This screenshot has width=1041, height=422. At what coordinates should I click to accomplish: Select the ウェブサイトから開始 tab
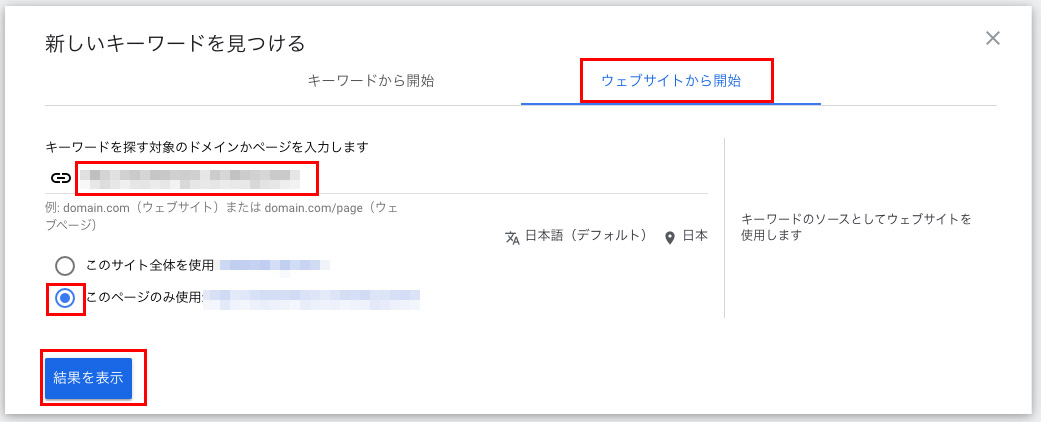click(671, 81)
